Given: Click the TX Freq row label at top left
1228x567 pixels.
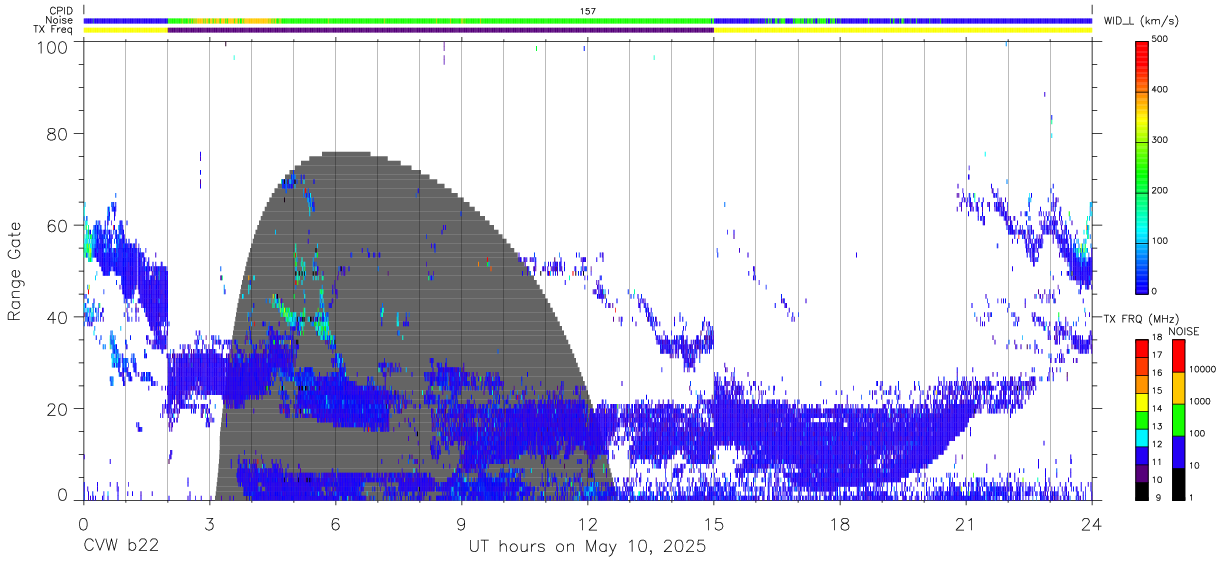Looking at the screenshot, I should coord(55,30).
